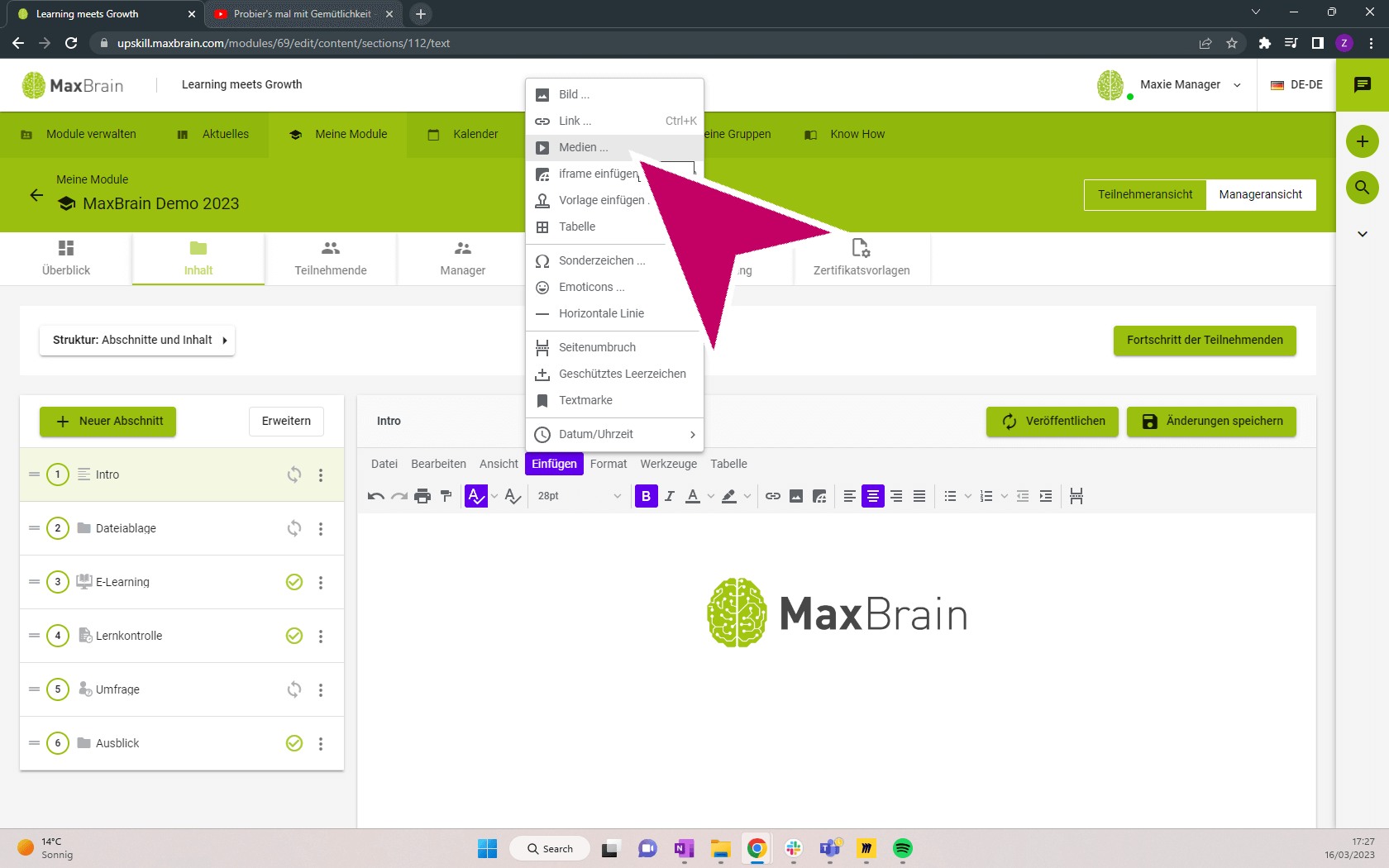The height and width of the screenshot is (868, 1389).
Task: Open the DE-DE language selector
Action: [x=1296, y=85]
